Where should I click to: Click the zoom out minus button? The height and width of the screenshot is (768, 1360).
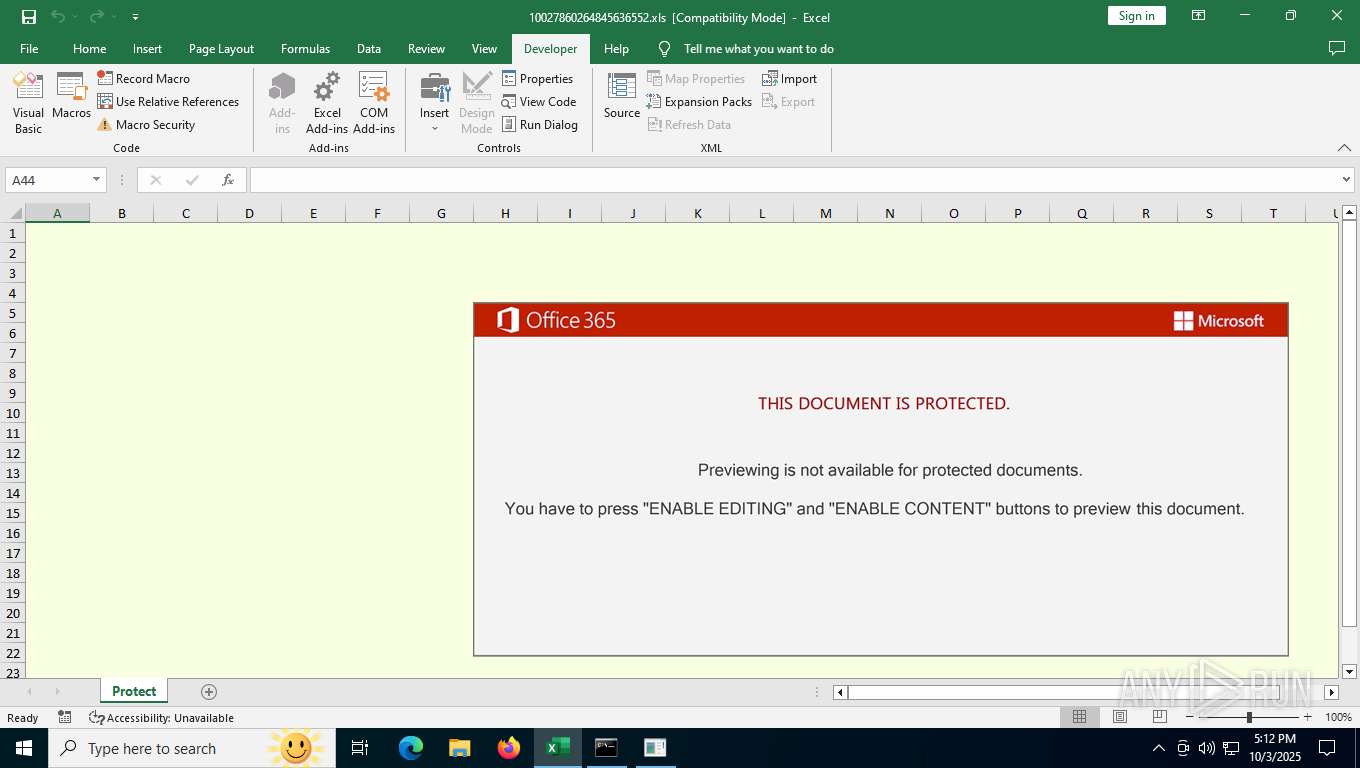tap(1190, 717)
